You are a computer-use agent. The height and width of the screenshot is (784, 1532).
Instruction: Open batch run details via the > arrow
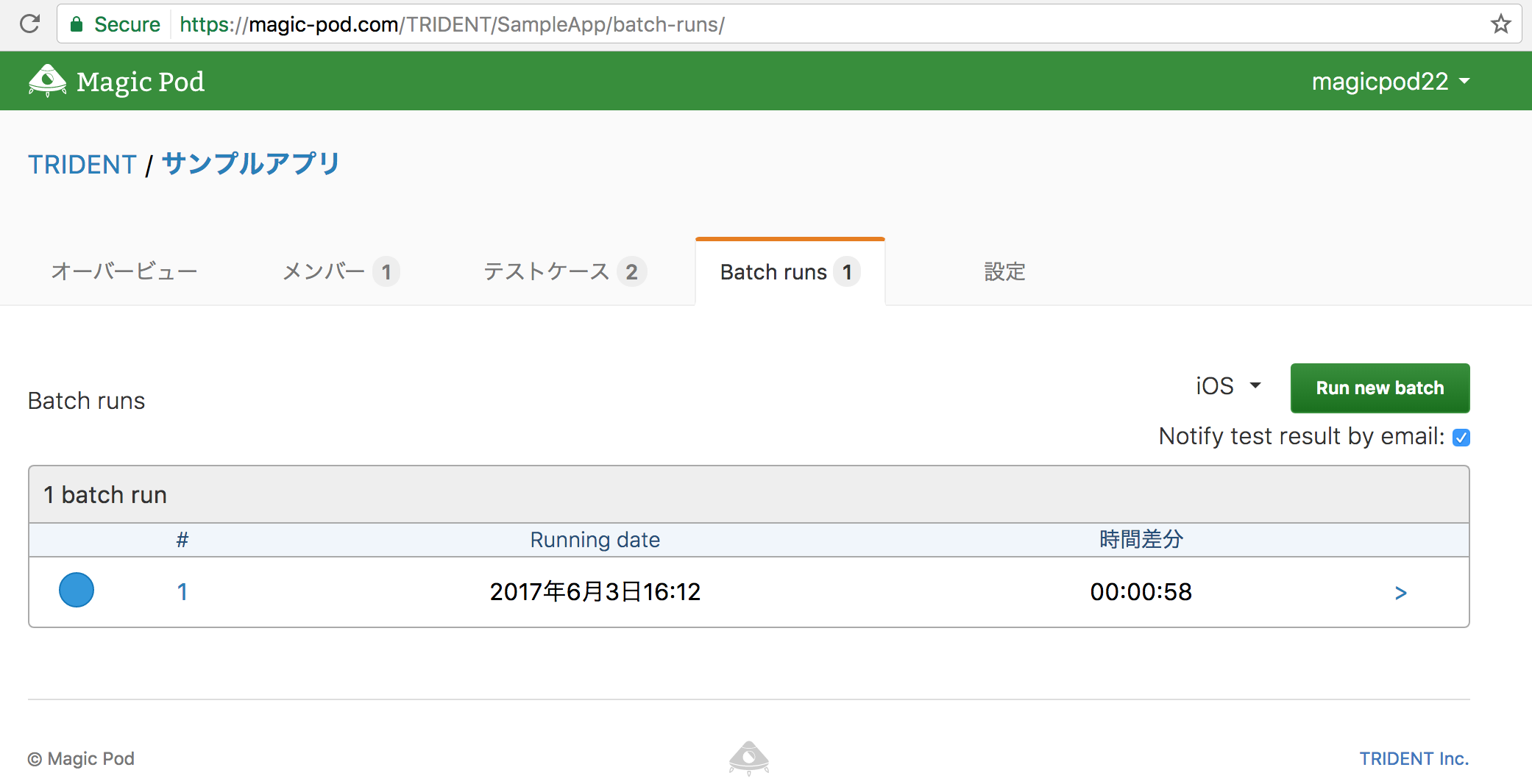click(1400, 593)
